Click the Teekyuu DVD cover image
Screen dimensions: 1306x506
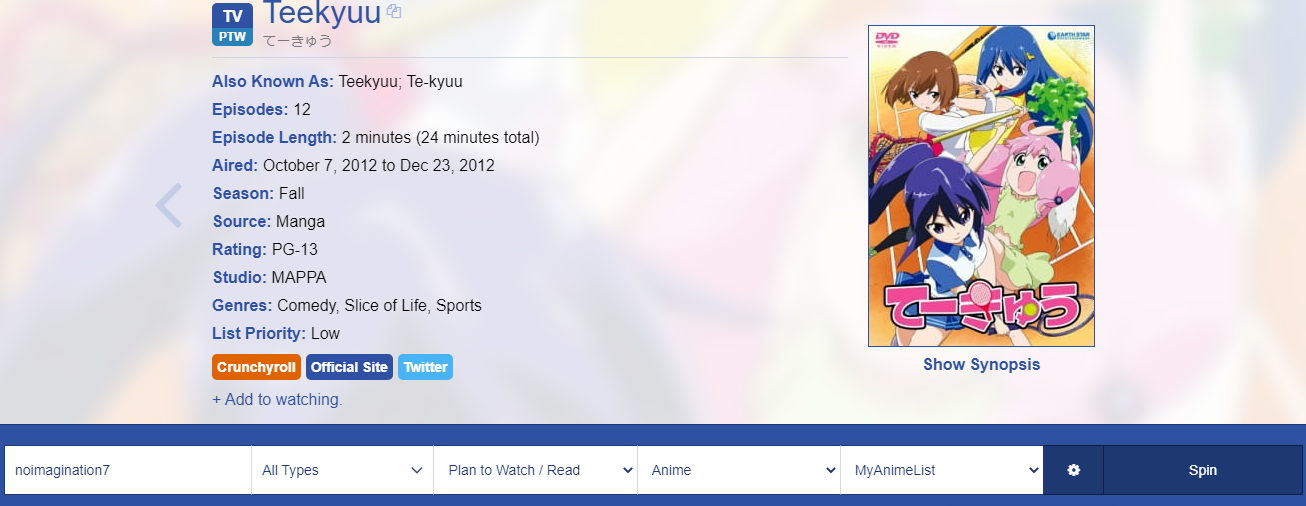pos(981,186)
